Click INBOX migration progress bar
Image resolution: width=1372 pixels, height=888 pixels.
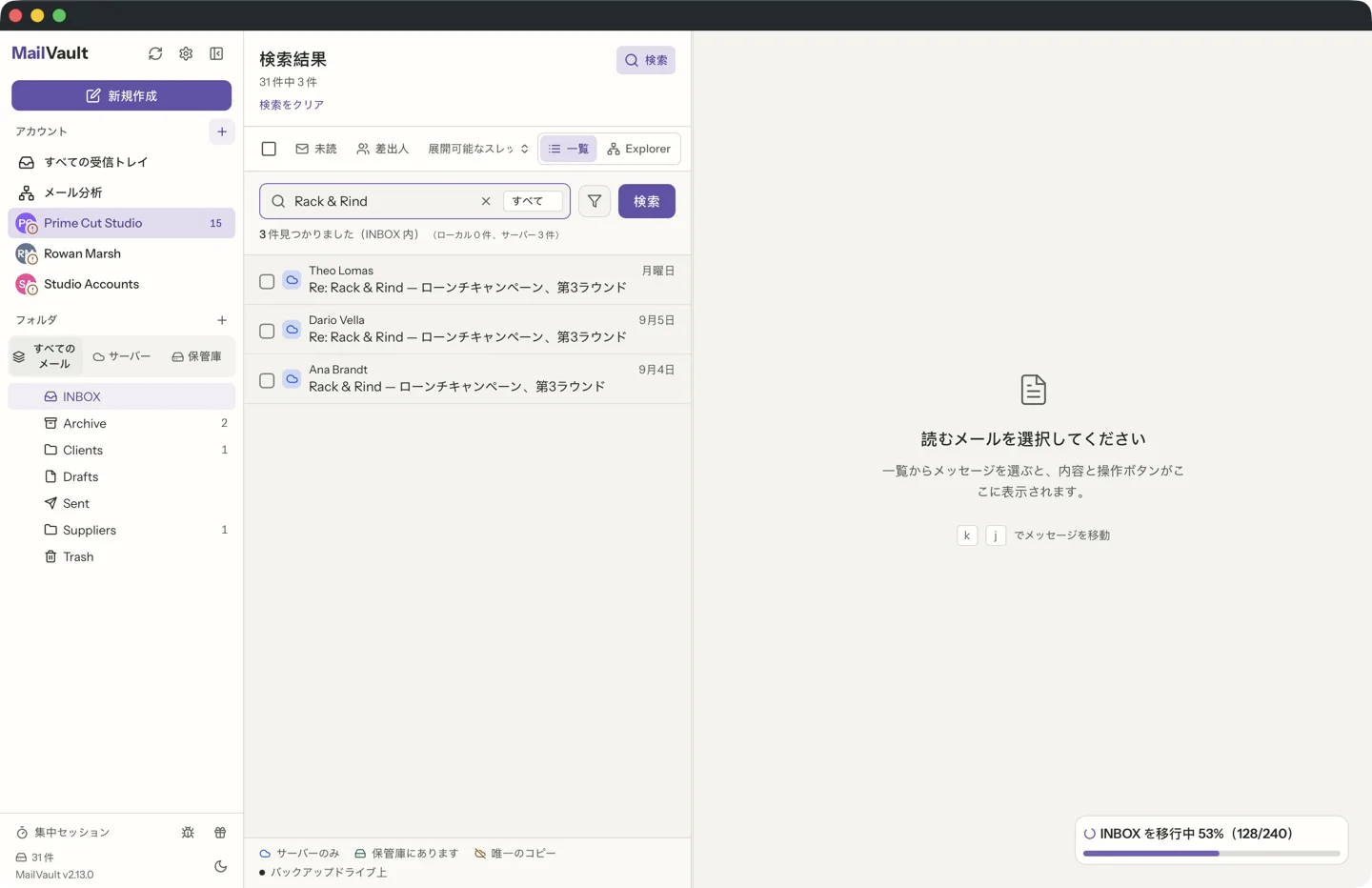(x=1211, y=854)
